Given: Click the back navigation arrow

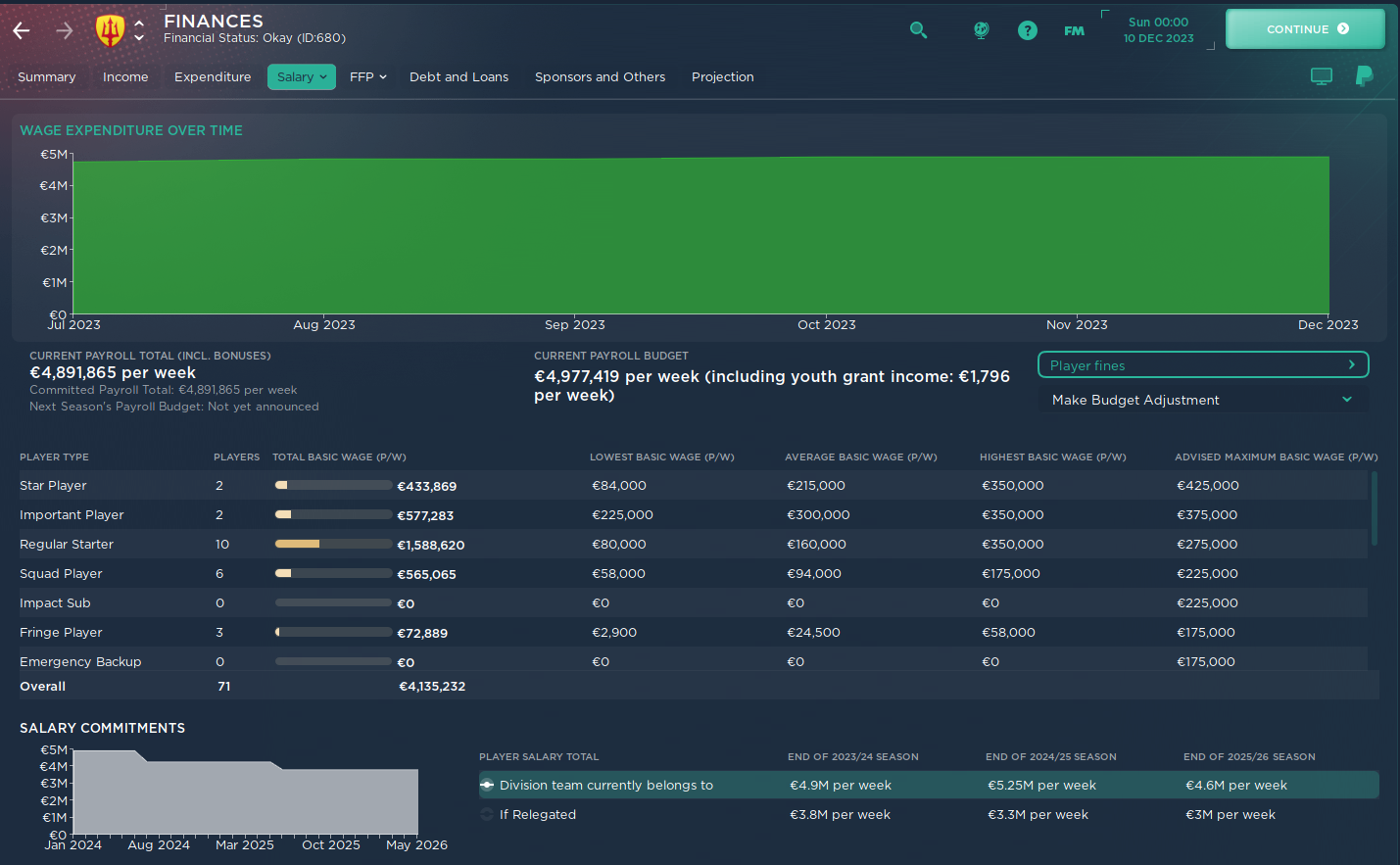Looking at the screenshot, I should [21, 30].
